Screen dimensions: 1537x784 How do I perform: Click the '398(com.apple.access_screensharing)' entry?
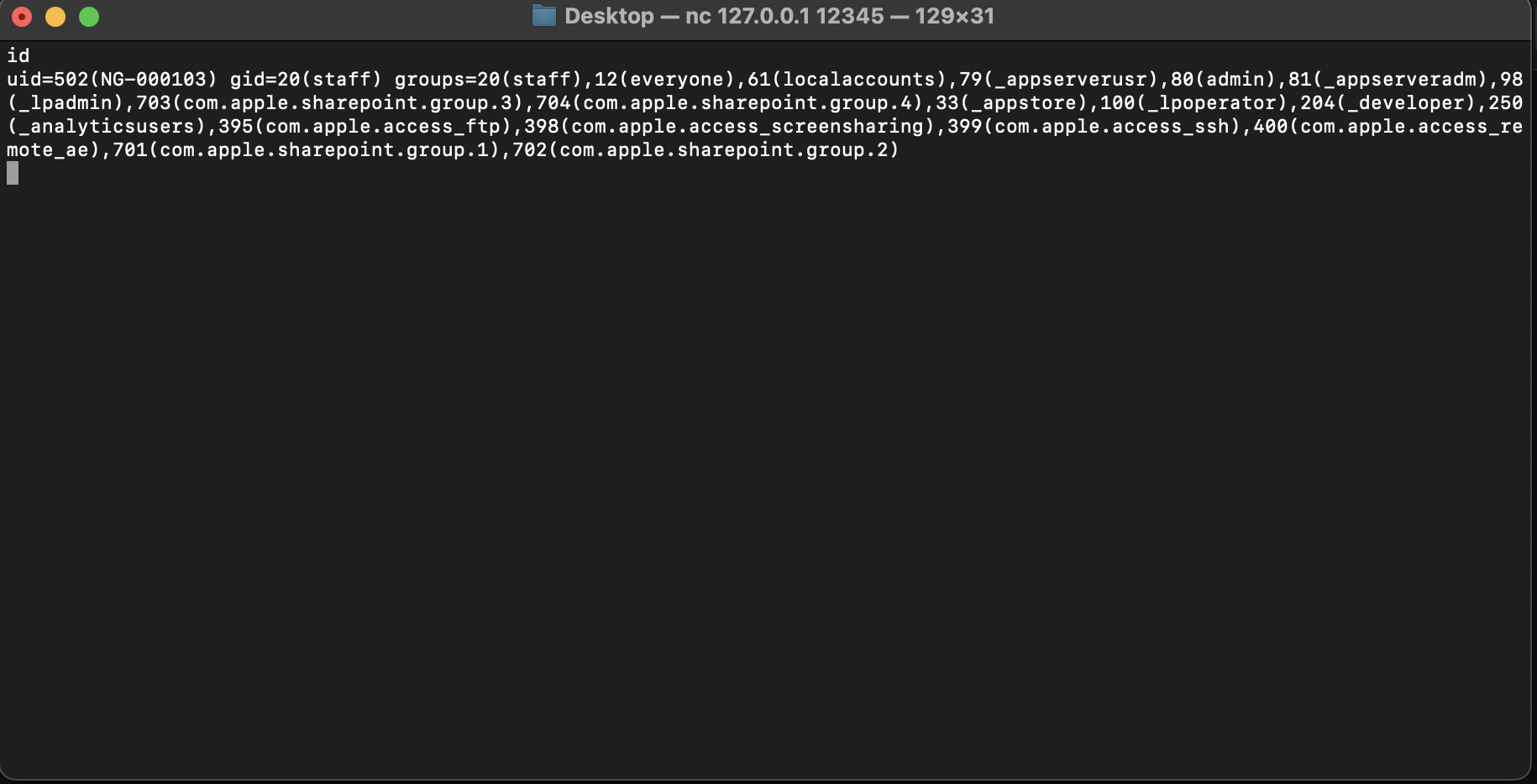click(x=730, y=127)
